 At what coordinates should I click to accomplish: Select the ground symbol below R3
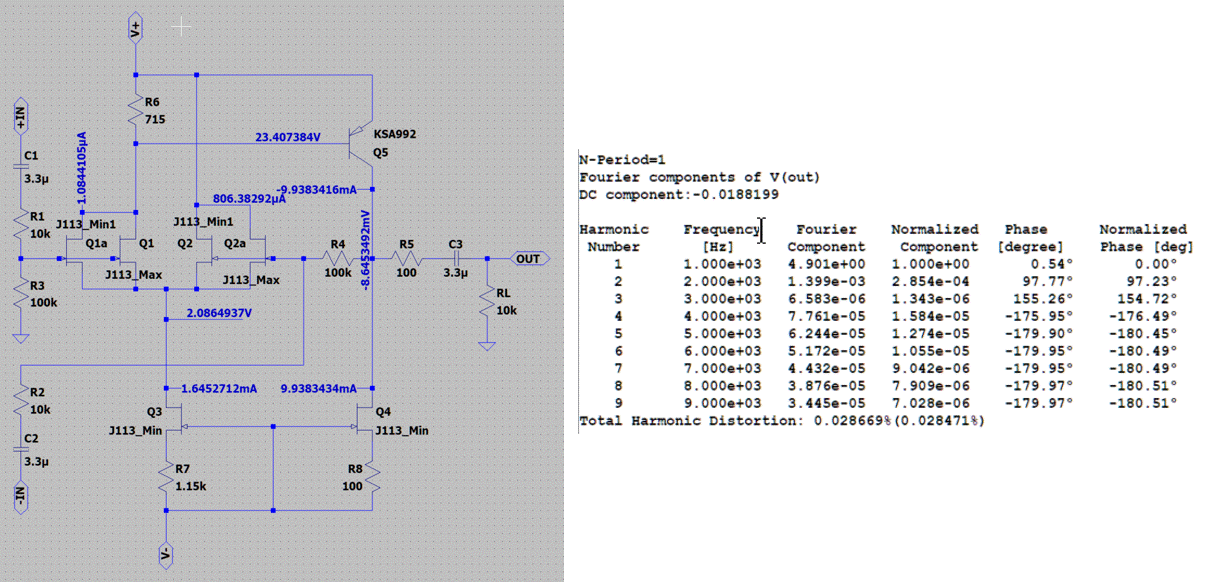[23, 338]
